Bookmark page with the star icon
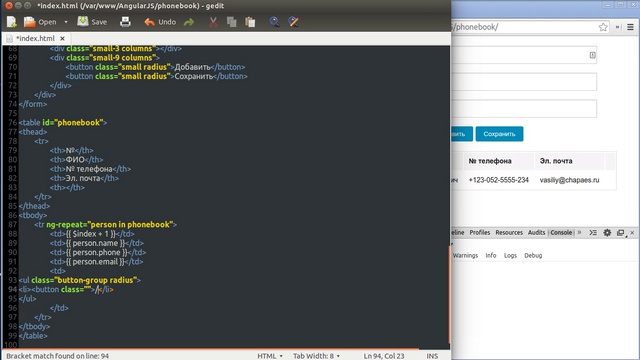Viewport: 640px width, 360px height. 603,27
